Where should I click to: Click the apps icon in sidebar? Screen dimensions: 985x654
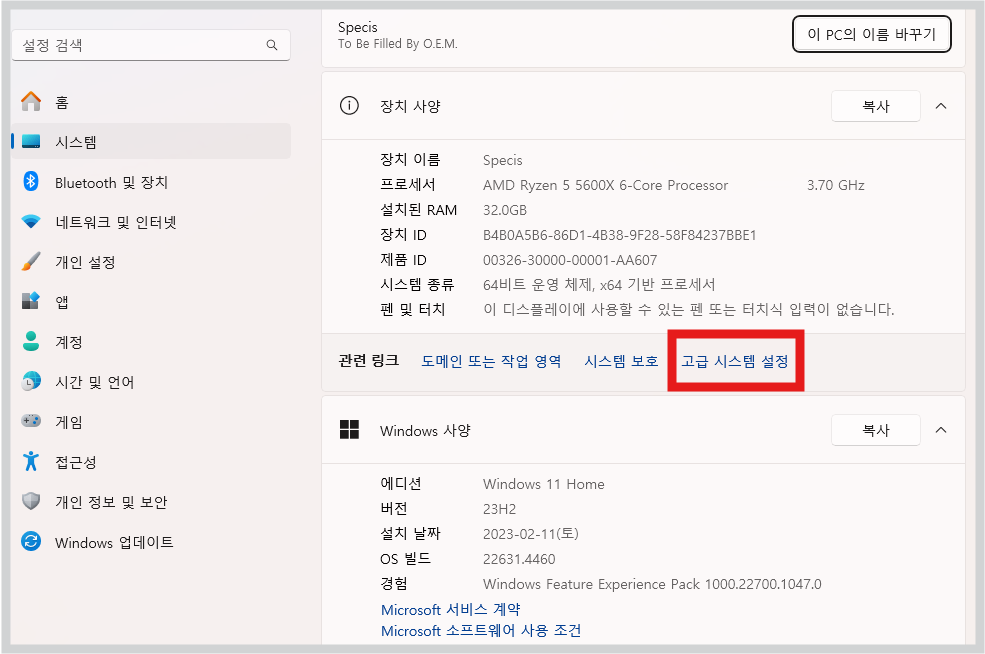click(x=31, y=301)
